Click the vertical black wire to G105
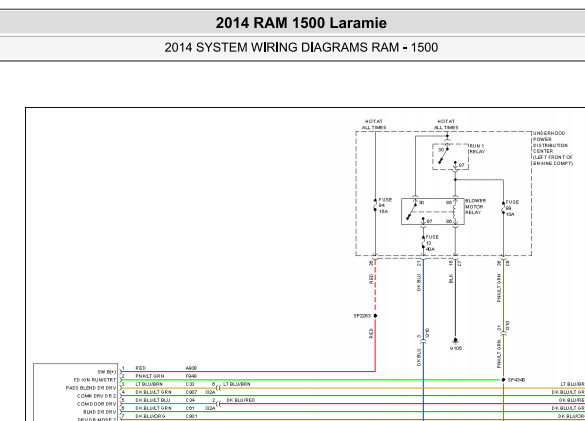 (x=455, y=299)
